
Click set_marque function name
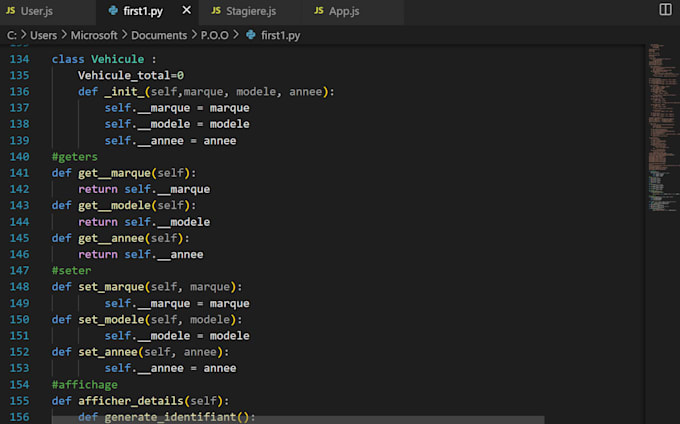[111, 287]
